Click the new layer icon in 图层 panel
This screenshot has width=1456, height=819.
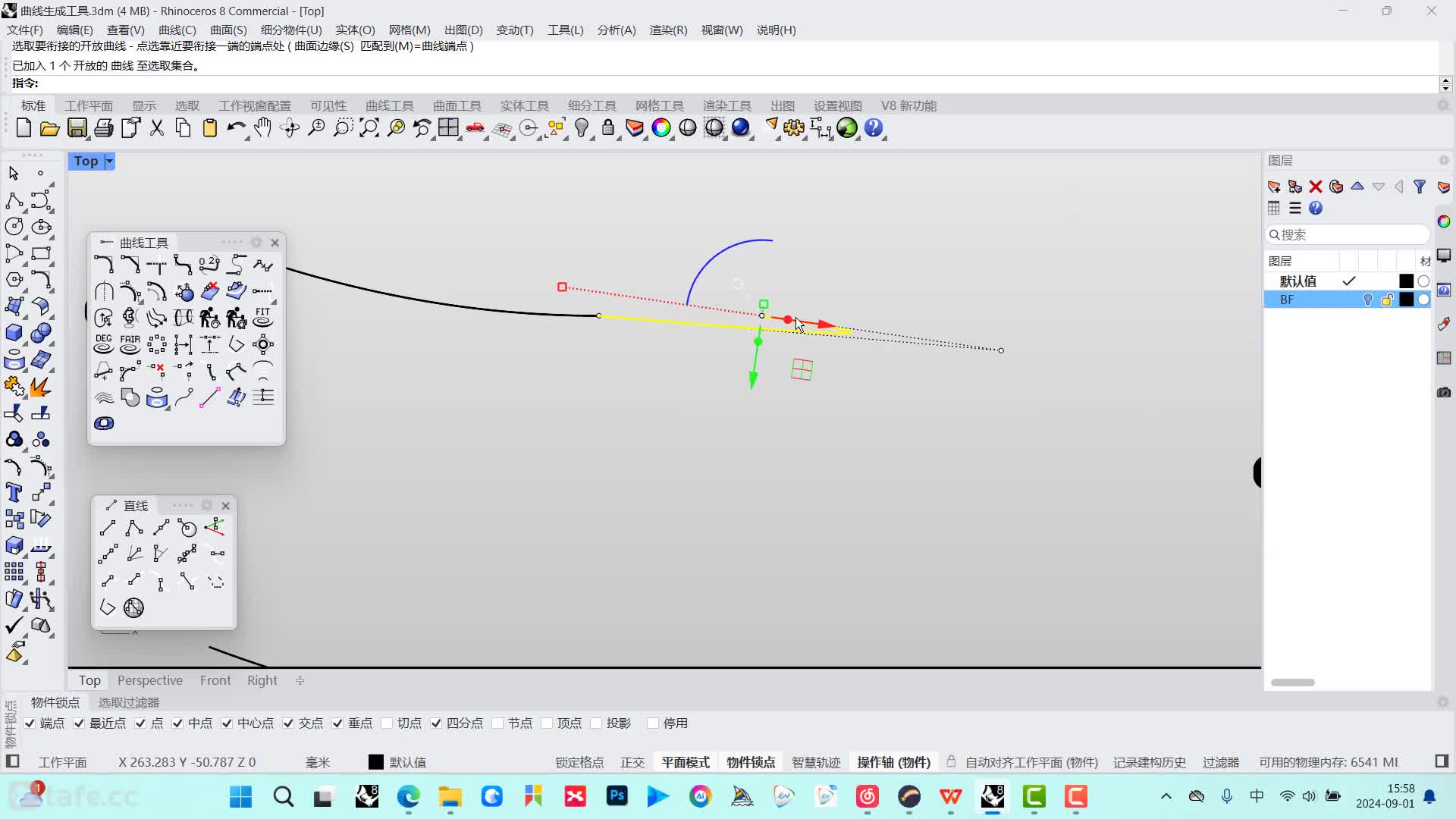coord(1274,187)
